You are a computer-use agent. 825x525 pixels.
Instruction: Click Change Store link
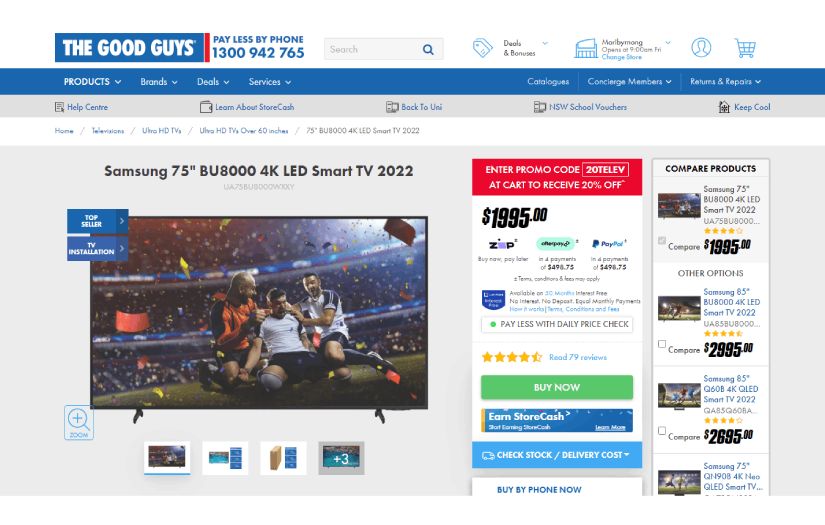(621, 57)
